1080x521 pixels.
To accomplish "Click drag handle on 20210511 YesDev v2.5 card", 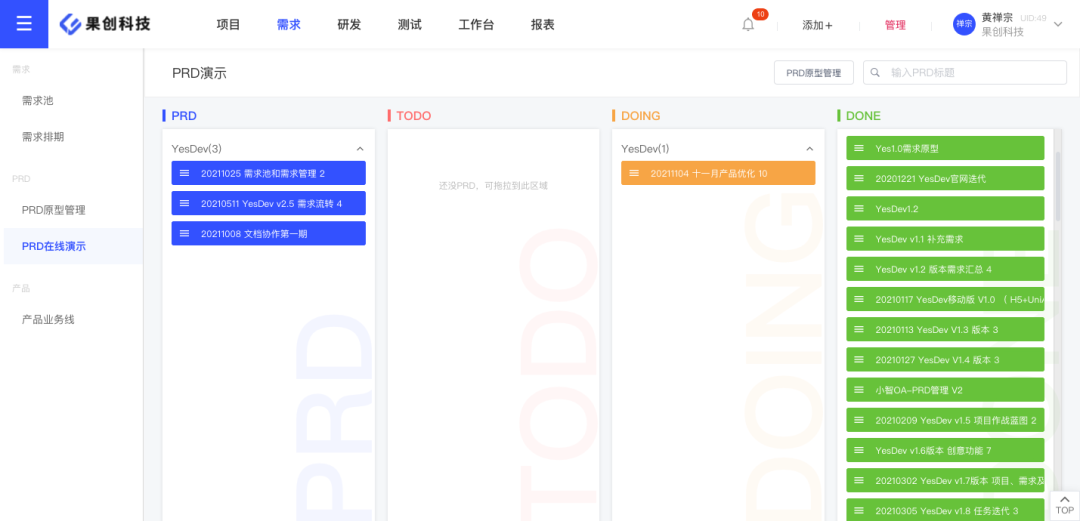I will (x=185, y=203).
